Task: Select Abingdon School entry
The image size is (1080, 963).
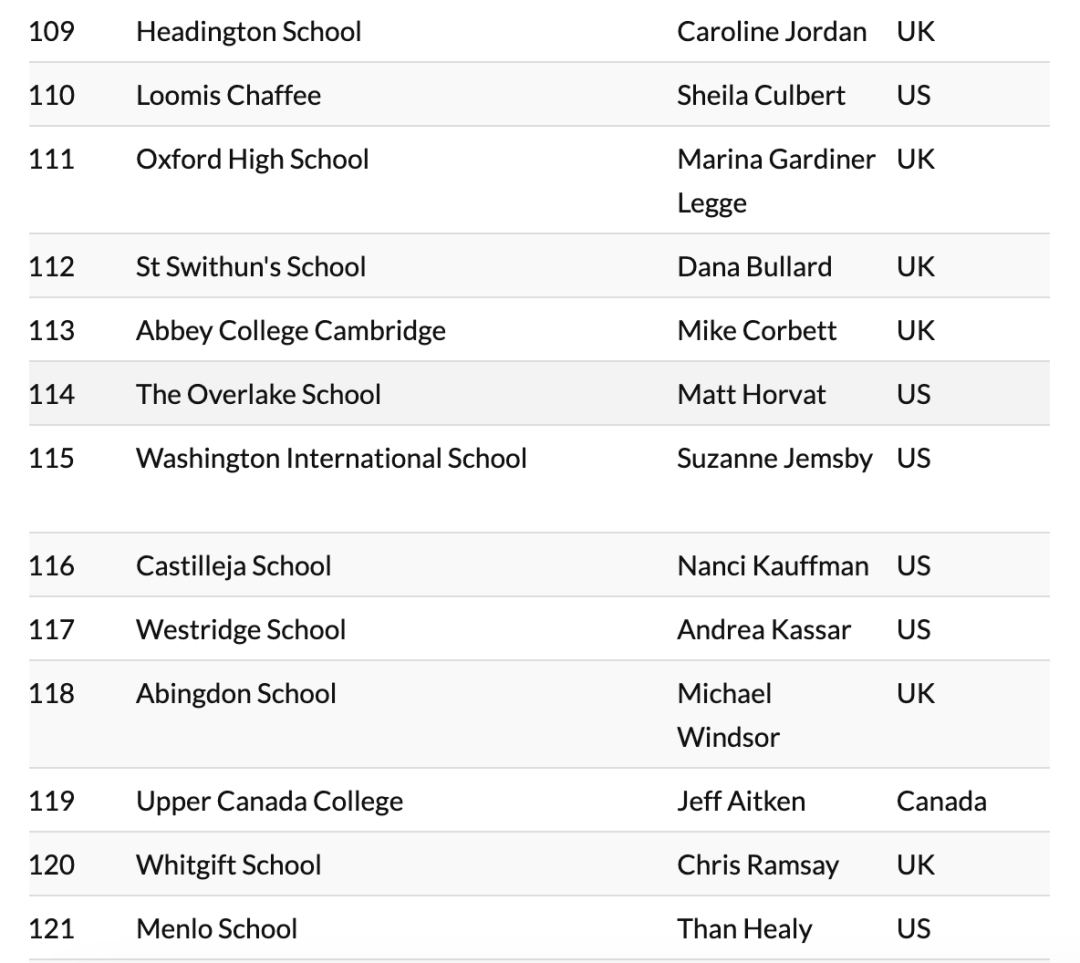Action: tap(236, 694)
